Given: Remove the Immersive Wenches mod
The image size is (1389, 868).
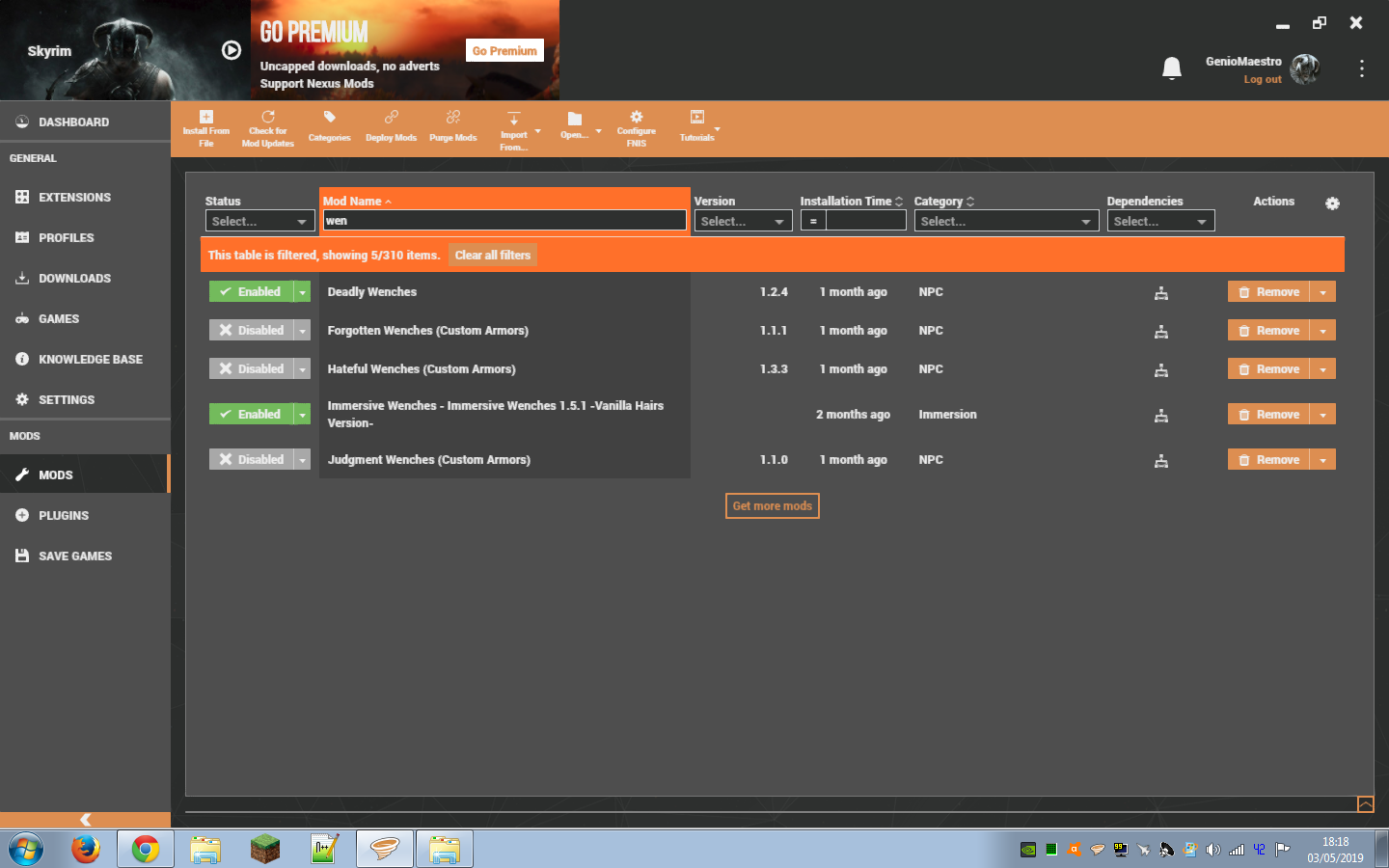Looking at the screenshot, I should coord(1268,414).
